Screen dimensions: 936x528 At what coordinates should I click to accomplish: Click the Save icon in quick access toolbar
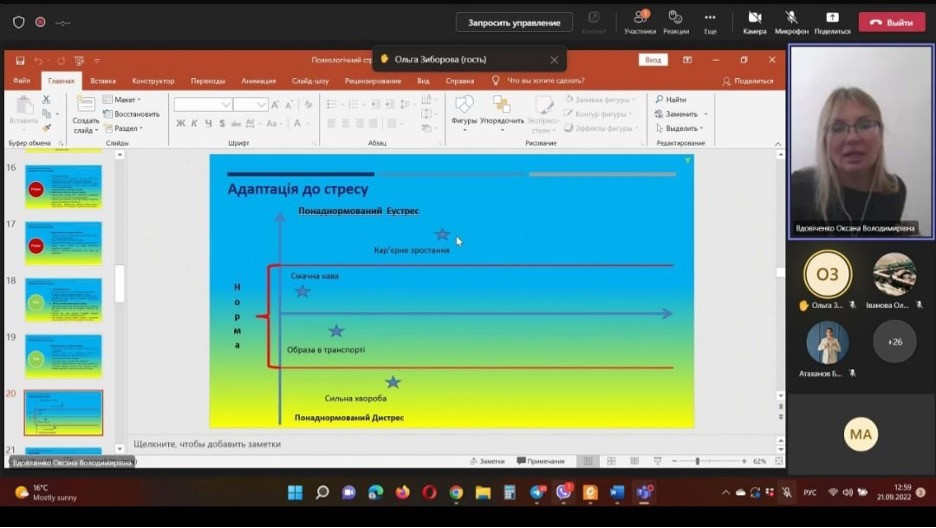[20, 60]
